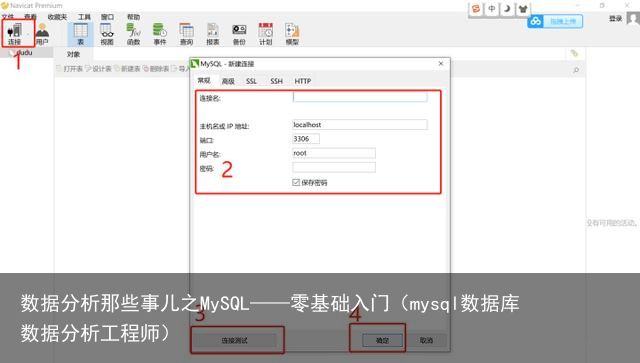
Task: Switch to the SSL tab
Action: point(251,81)
